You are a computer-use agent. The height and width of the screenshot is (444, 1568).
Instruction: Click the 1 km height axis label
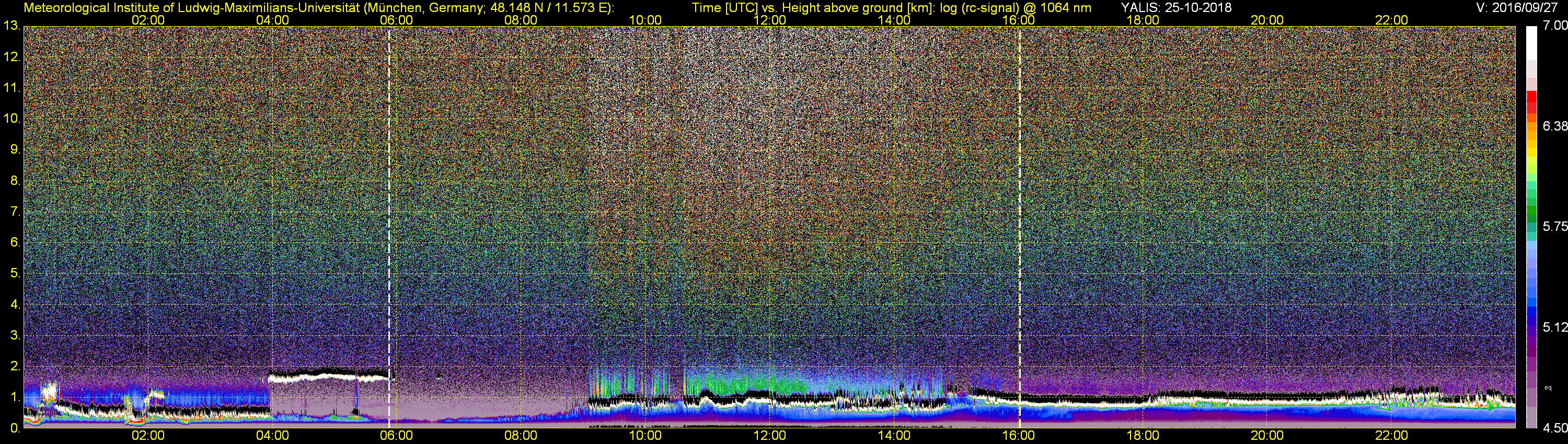(x=15, y=397)
